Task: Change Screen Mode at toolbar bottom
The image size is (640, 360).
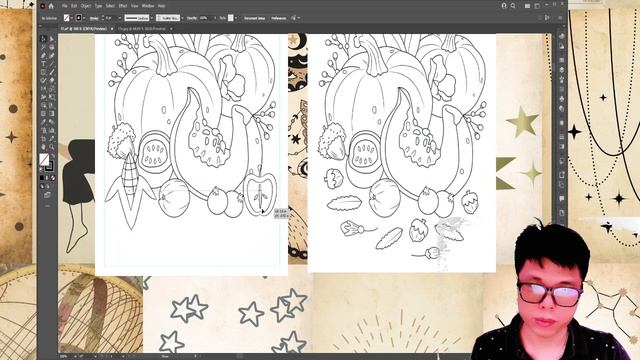Action: point(47,195)
